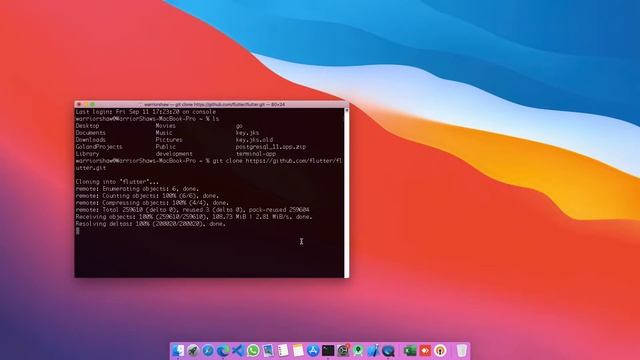The image size is (640, 360).
Task: Open Reminders list icon in Dock
Action: tap(283, 351)
